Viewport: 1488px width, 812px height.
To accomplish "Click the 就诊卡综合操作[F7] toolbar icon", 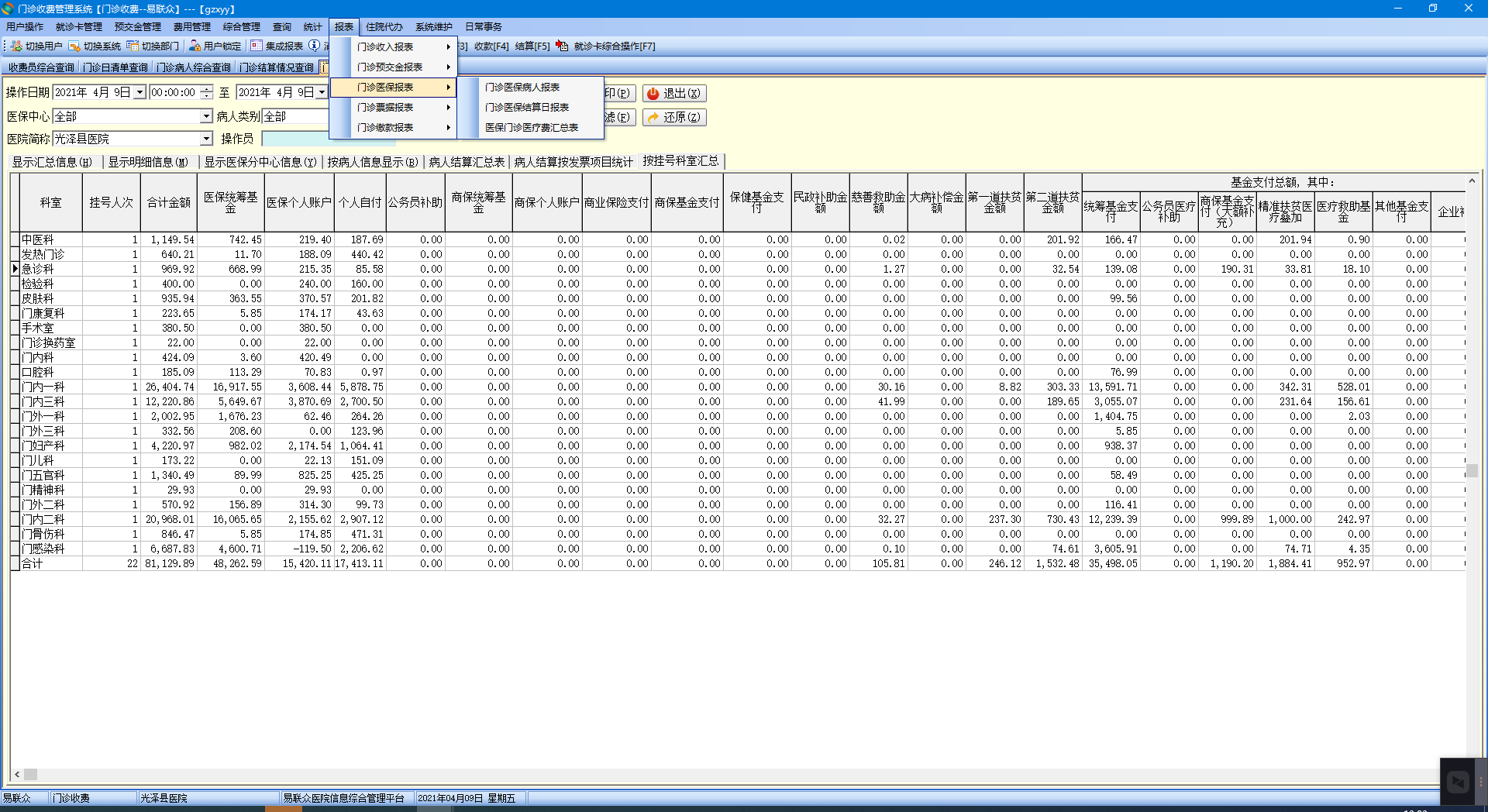I will click(562, 46).
